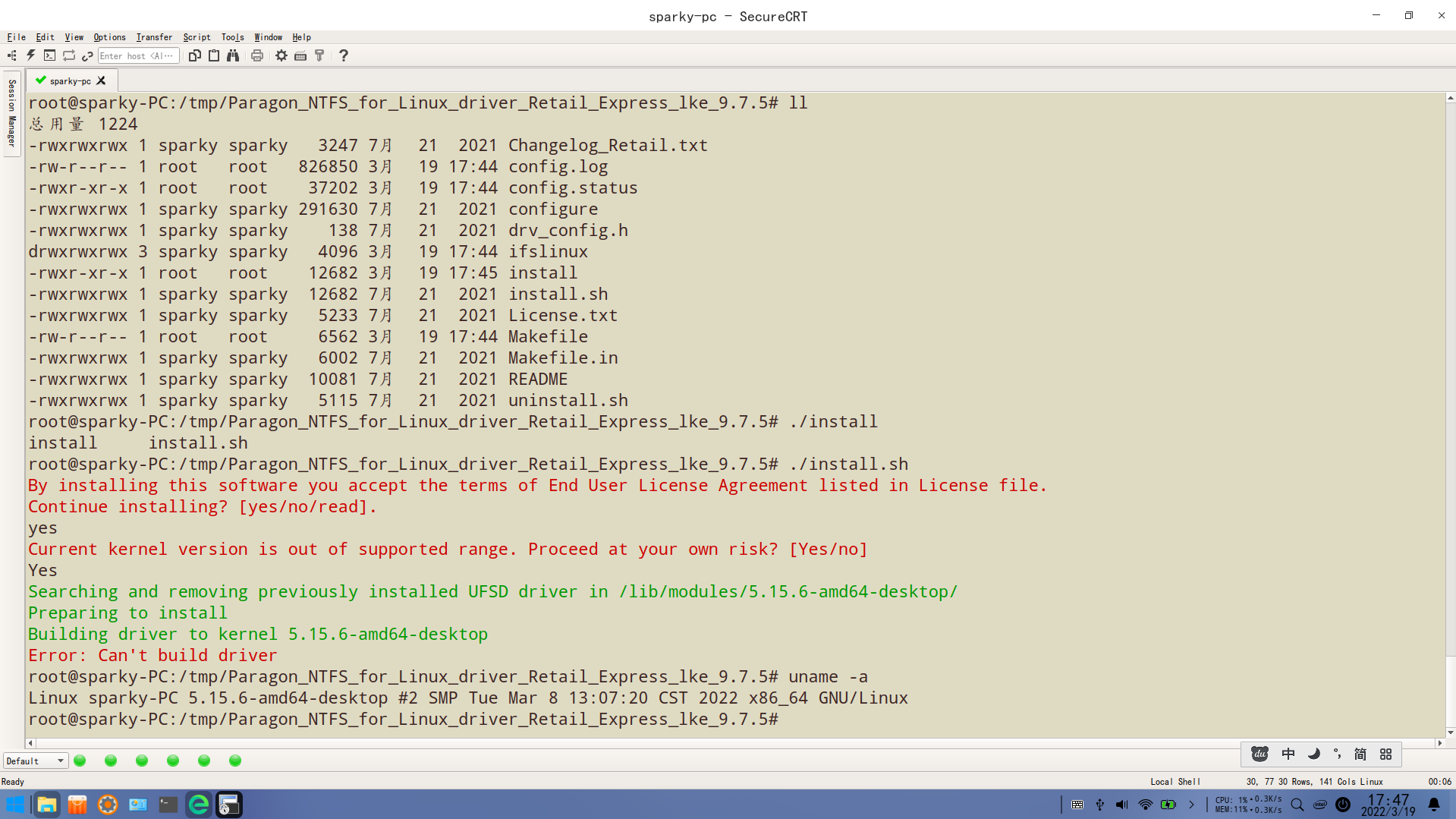Click the SecureCRT taskbar icon
Screen dimensions: 1456x819
tap(229, 805)
